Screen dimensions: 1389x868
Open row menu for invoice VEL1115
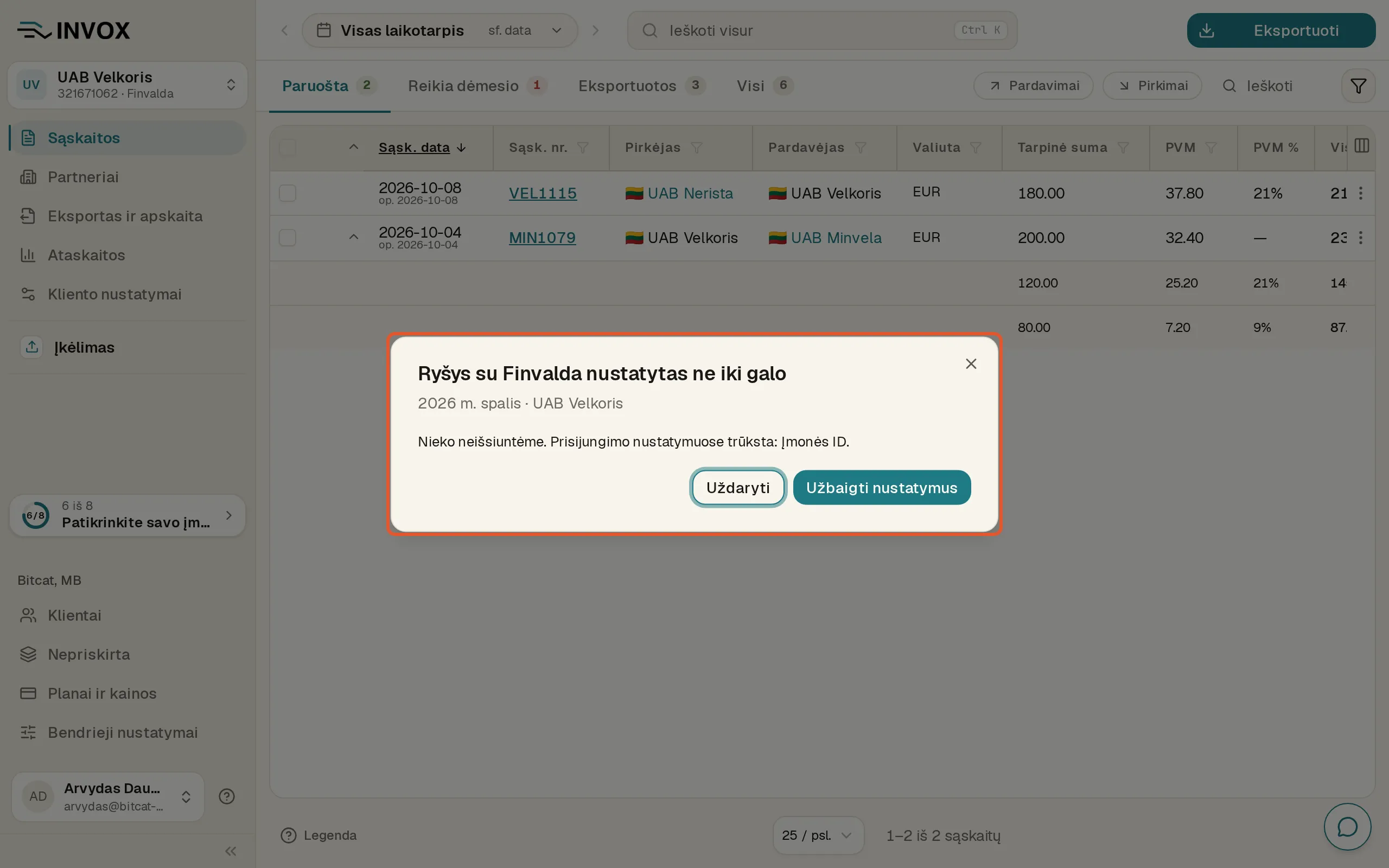(x=1360, y=194)
